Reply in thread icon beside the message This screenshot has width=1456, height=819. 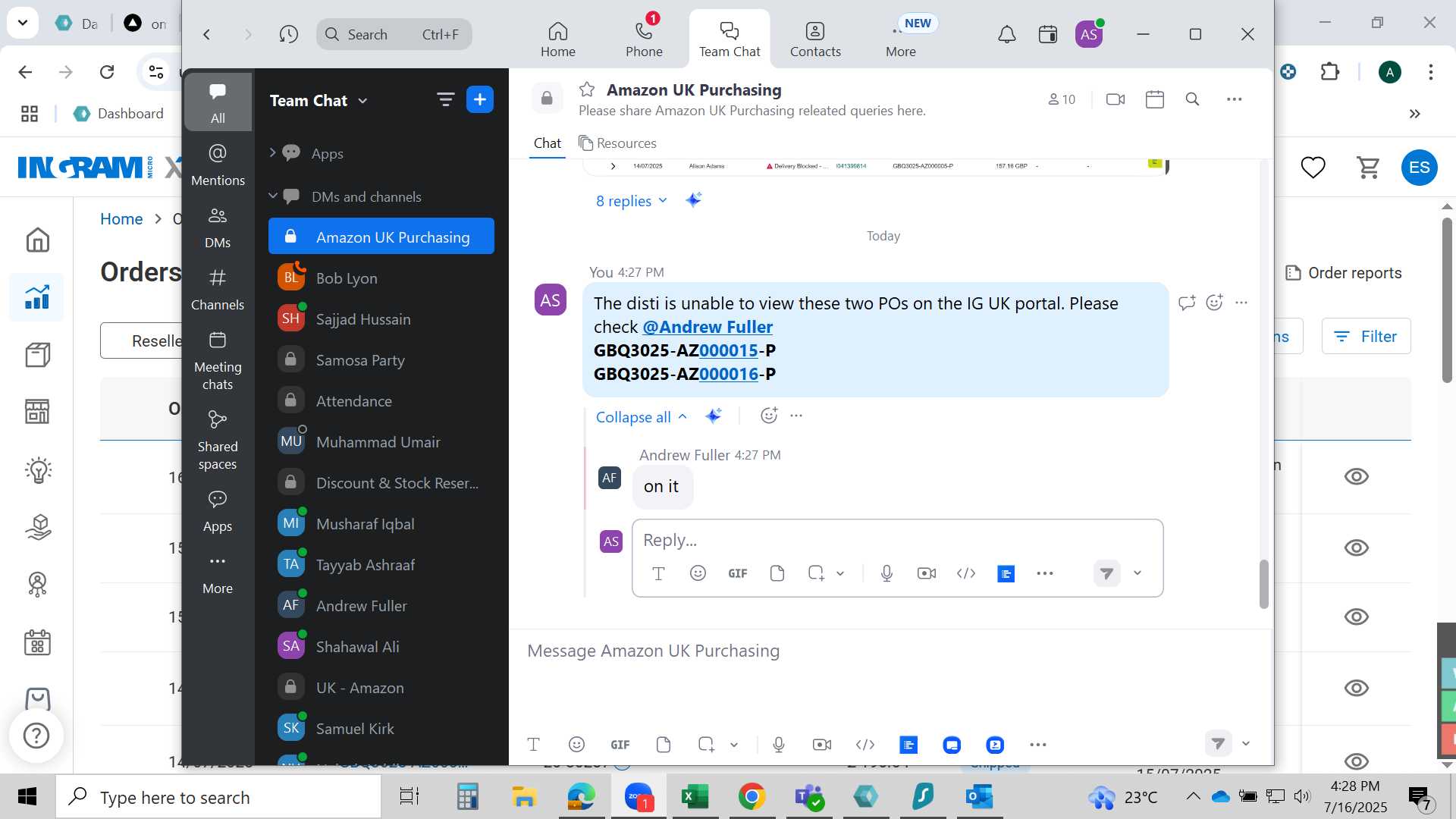(1187, 303)
